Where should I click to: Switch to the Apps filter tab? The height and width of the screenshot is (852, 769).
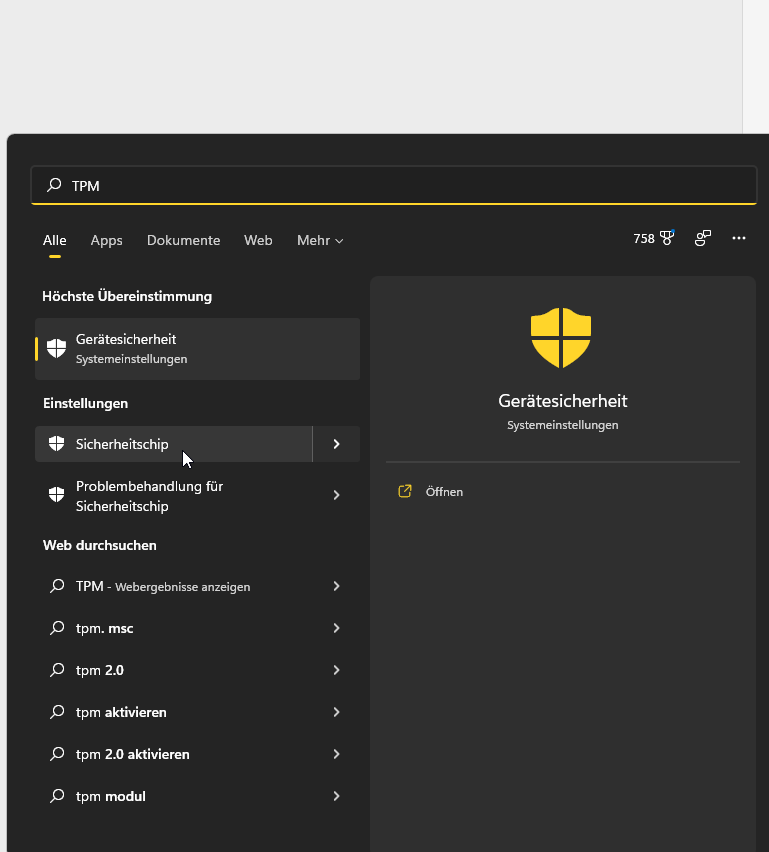coord(106,240)
